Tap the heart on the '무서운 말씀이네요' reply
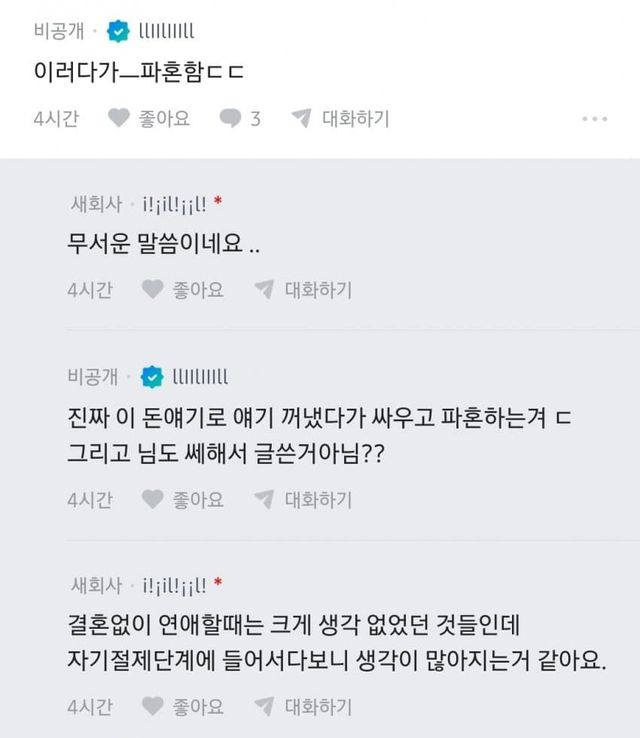640x738 pixels. tap(153, 290)
